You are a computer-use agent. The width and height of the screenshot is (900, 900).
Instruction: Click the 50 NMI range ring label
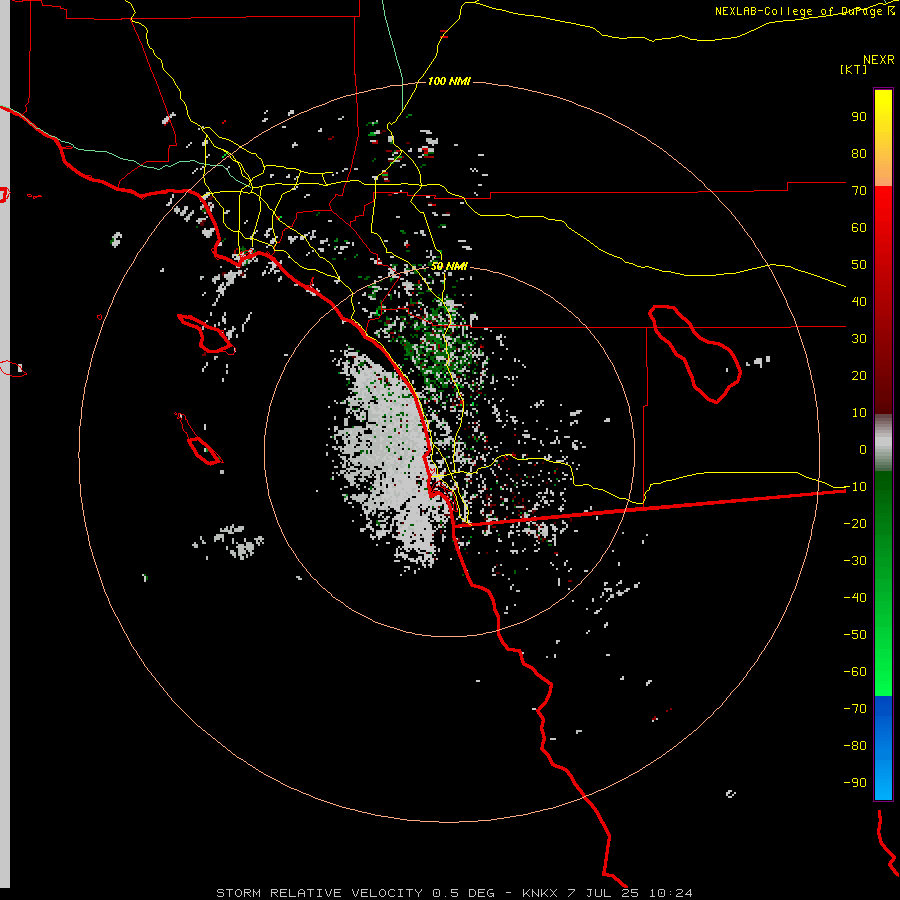pos(449,266)
